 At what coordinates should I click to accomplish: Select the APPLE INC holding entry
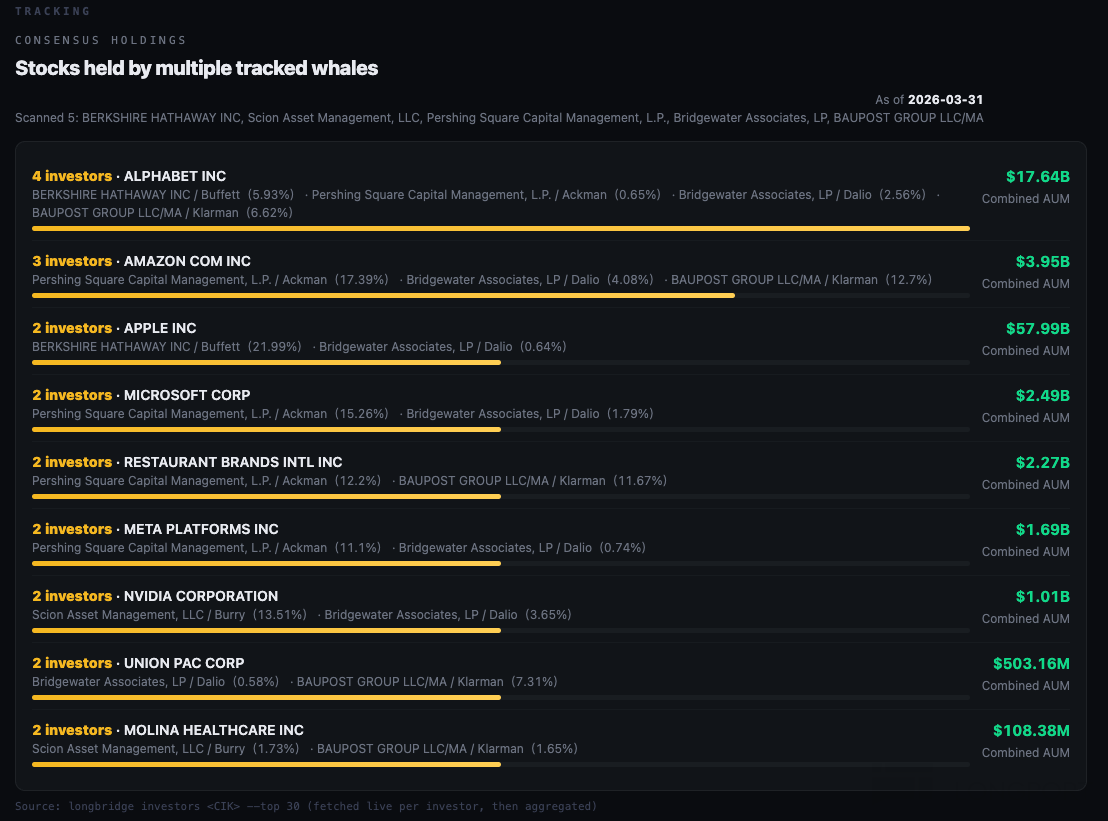tap(550, 341)
